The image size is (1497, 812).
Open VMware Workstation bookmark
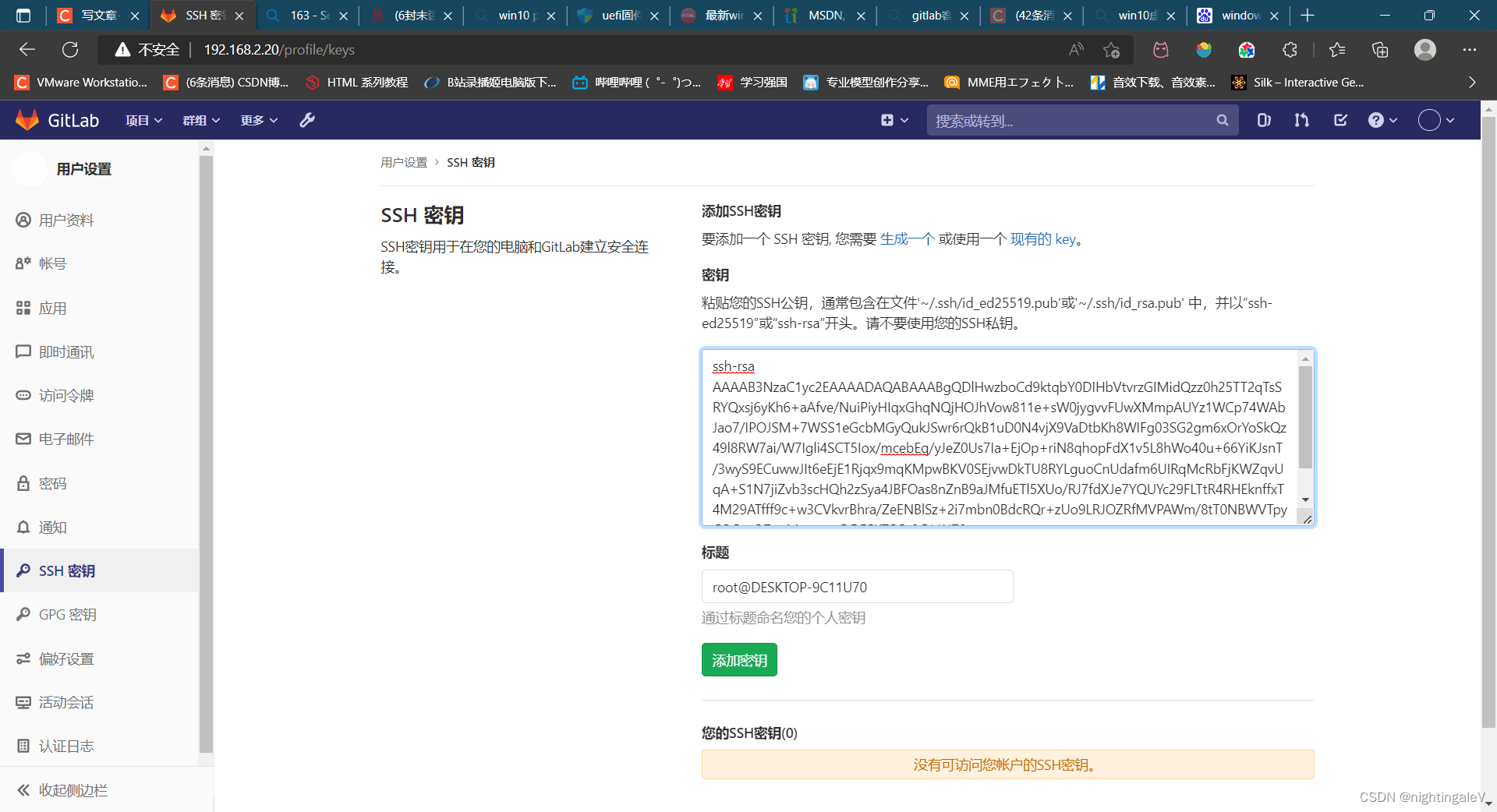(x=81, y=83)
